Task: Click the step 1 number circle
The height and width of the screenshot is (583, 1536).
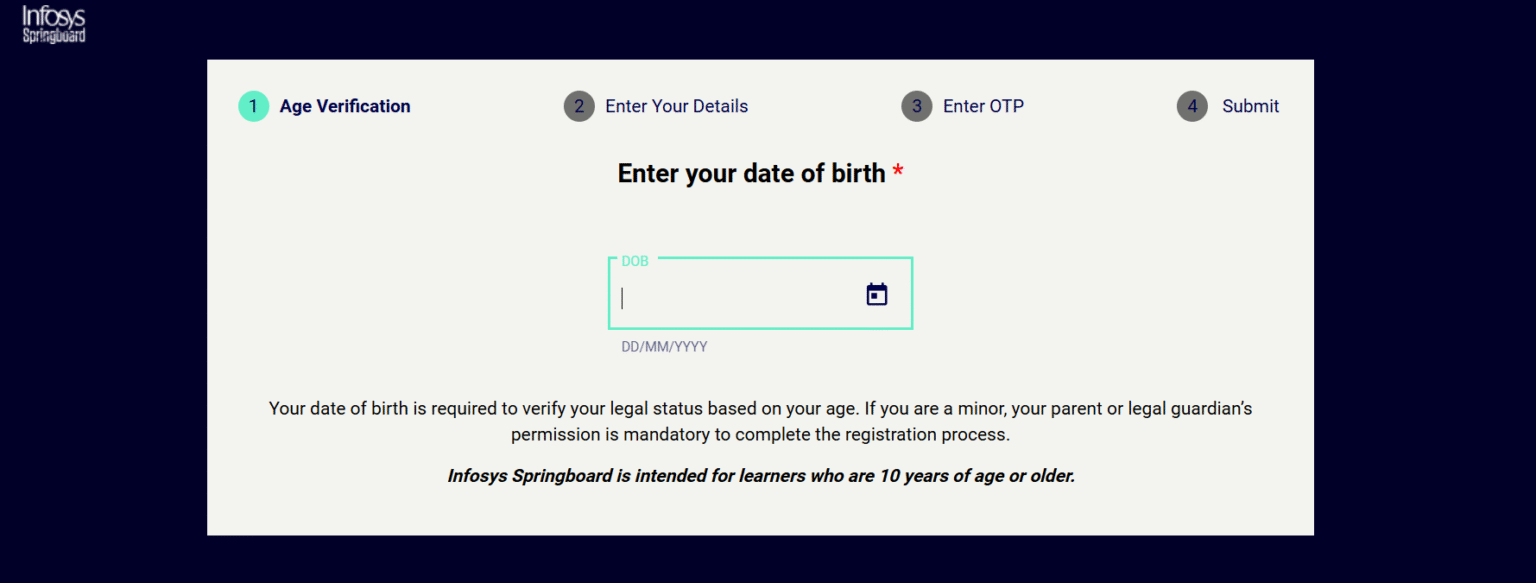Action: click(x=253, y=106)
